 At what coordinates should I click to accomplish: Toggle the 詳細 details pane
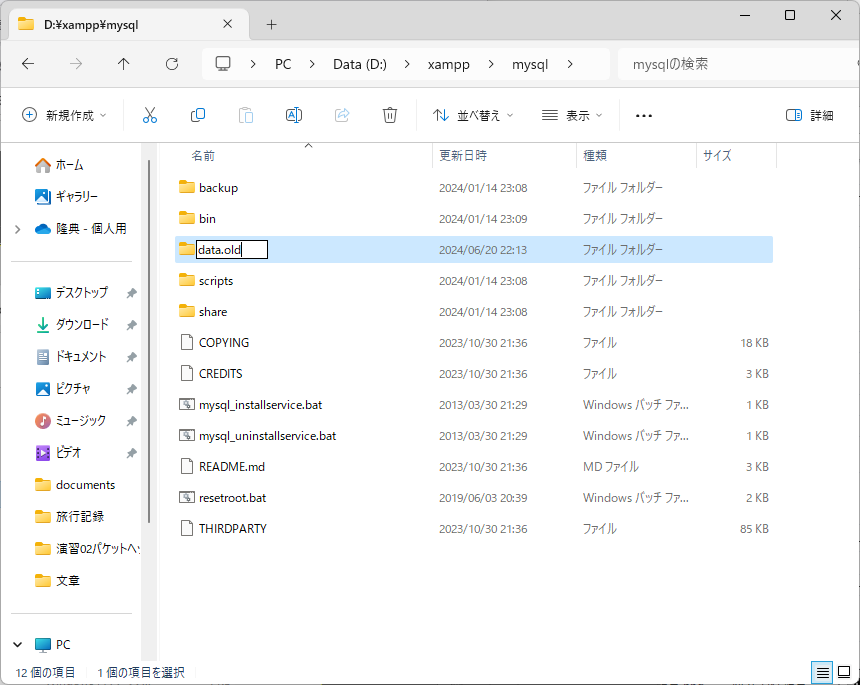coord(810,115)
